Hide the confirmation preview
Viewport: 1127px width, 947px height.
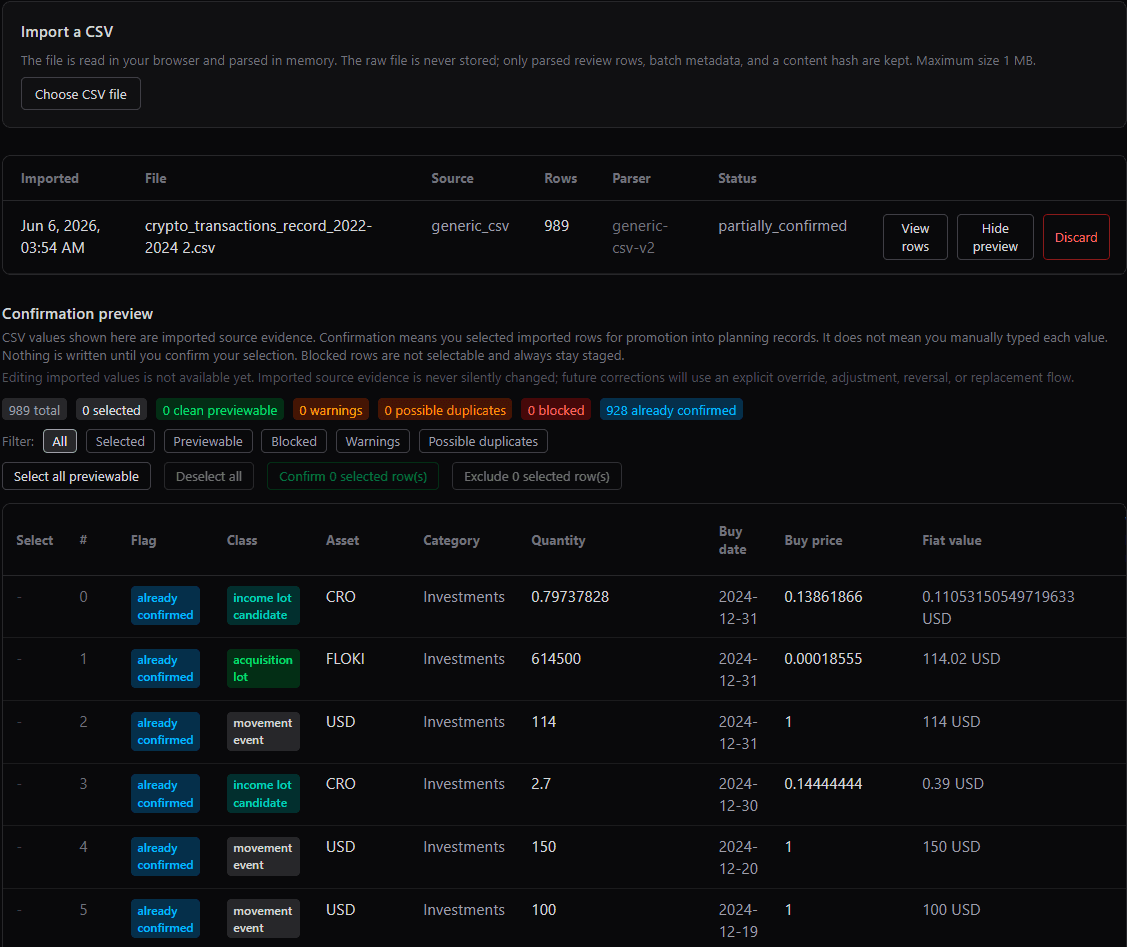coord(995,237)
